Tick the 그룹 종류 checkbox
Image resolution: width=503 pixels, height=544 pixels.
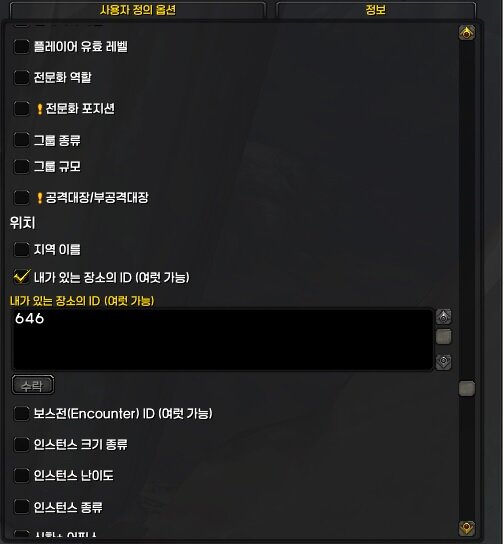(x=22, y=140)
